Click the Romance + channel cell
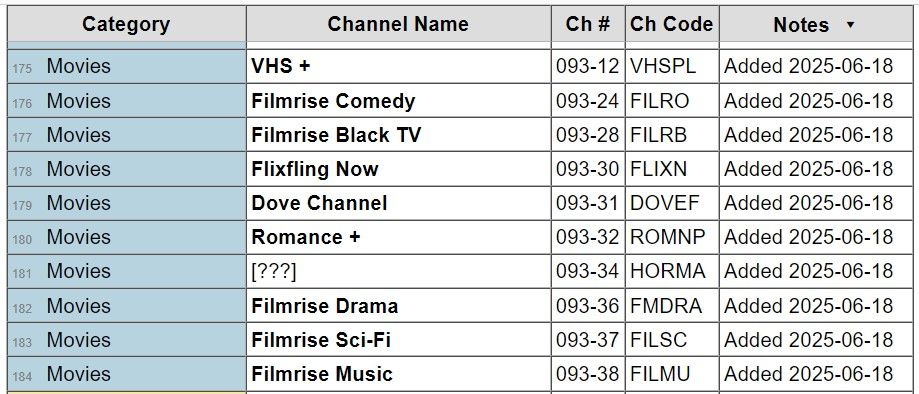919x394 pixels. click(x=399, y=237)
